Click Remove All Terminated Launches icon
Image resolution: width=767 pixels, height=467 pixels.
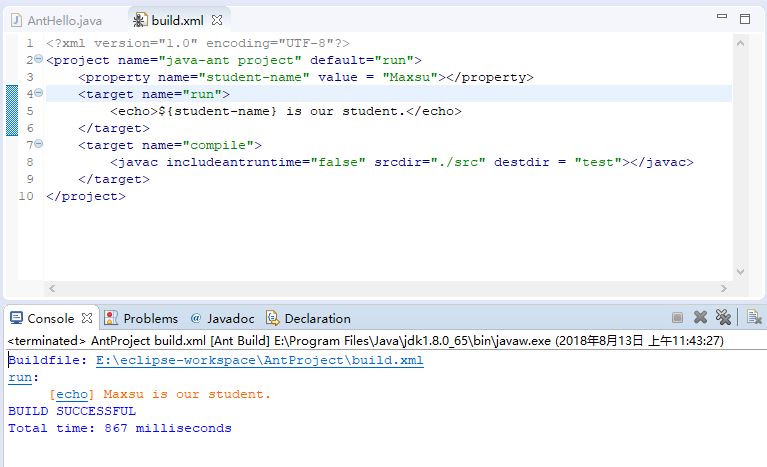(723, 318)
